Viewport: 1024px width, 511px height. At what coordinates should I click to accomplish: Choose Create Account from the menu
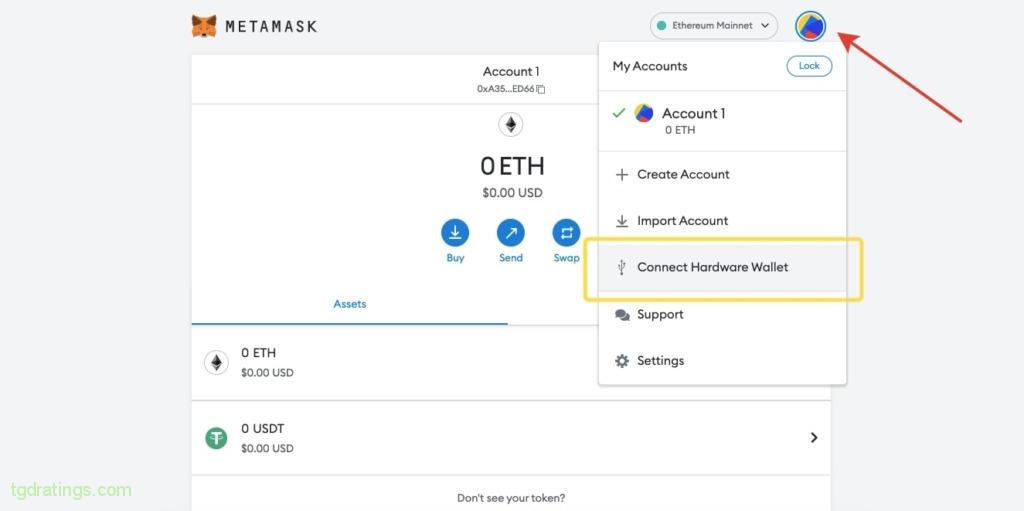pyautogui.click(x=722, y=174)
